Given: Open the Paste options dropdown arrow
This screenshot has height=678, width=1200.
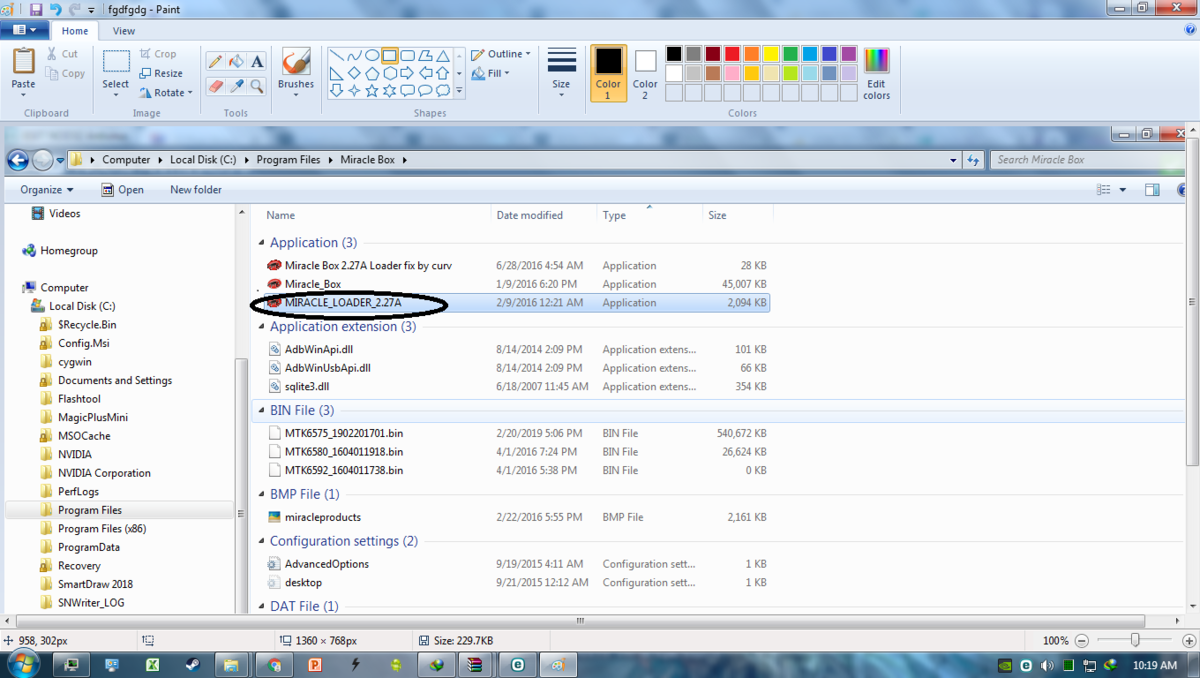Looking at the screenshot, I should tap(23, 96).
